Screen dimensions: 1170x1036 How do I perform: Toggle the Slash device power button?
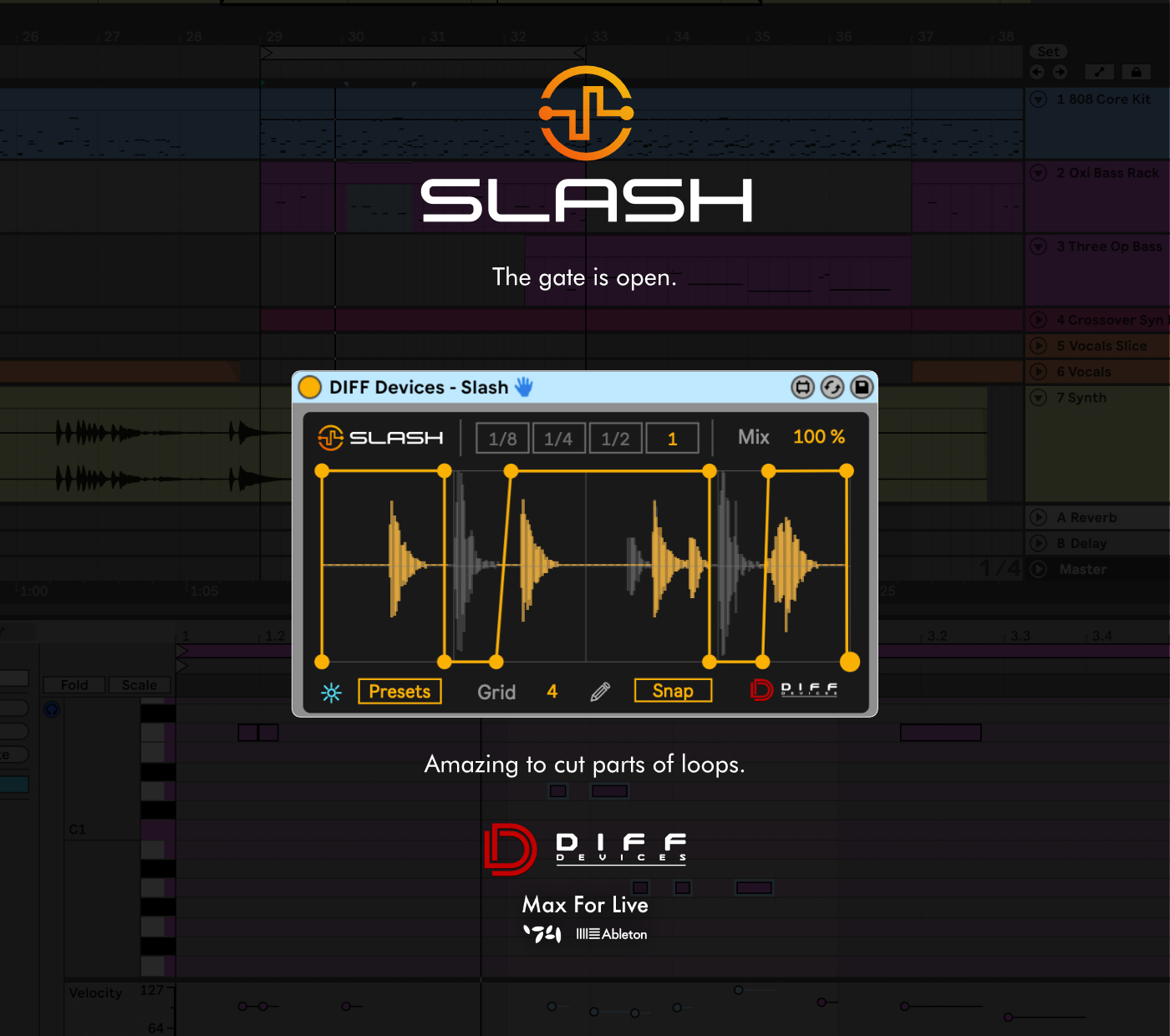(x=310, y=387)
